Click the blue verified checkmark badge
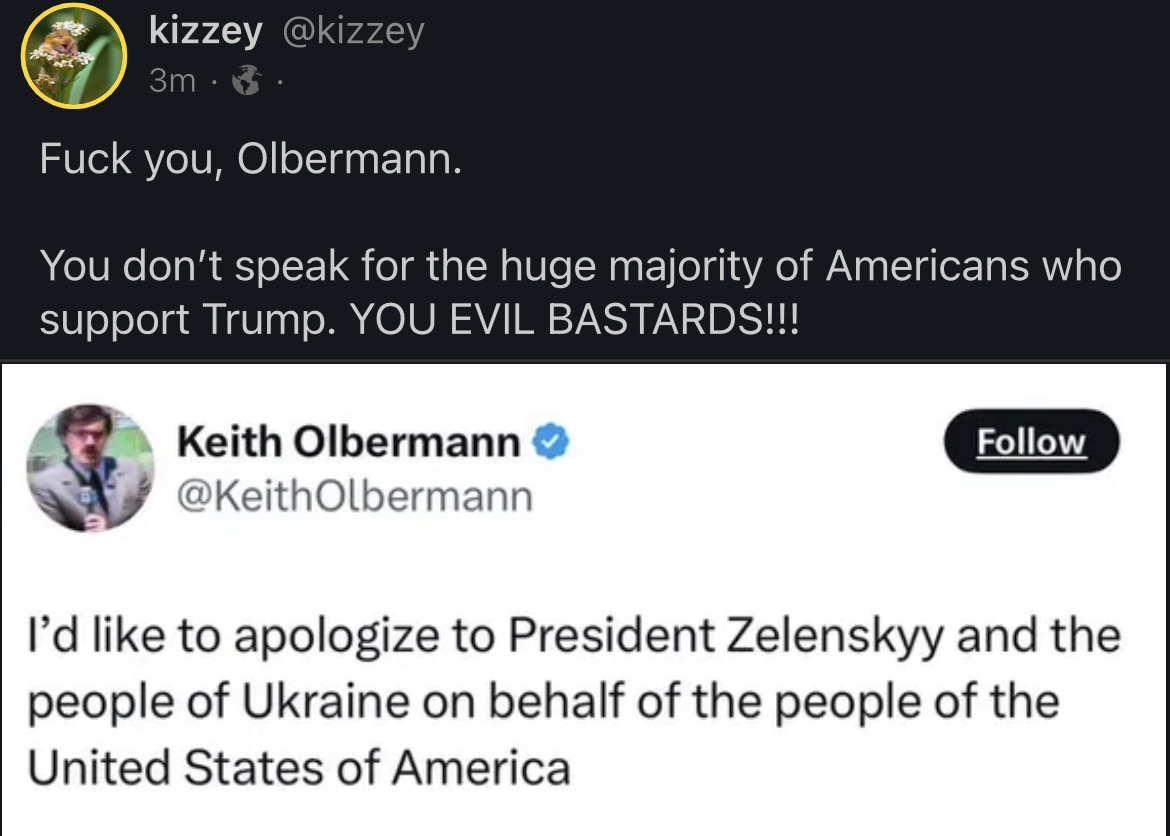Viewport: 1170px width, 836px height. pos(553,443)
